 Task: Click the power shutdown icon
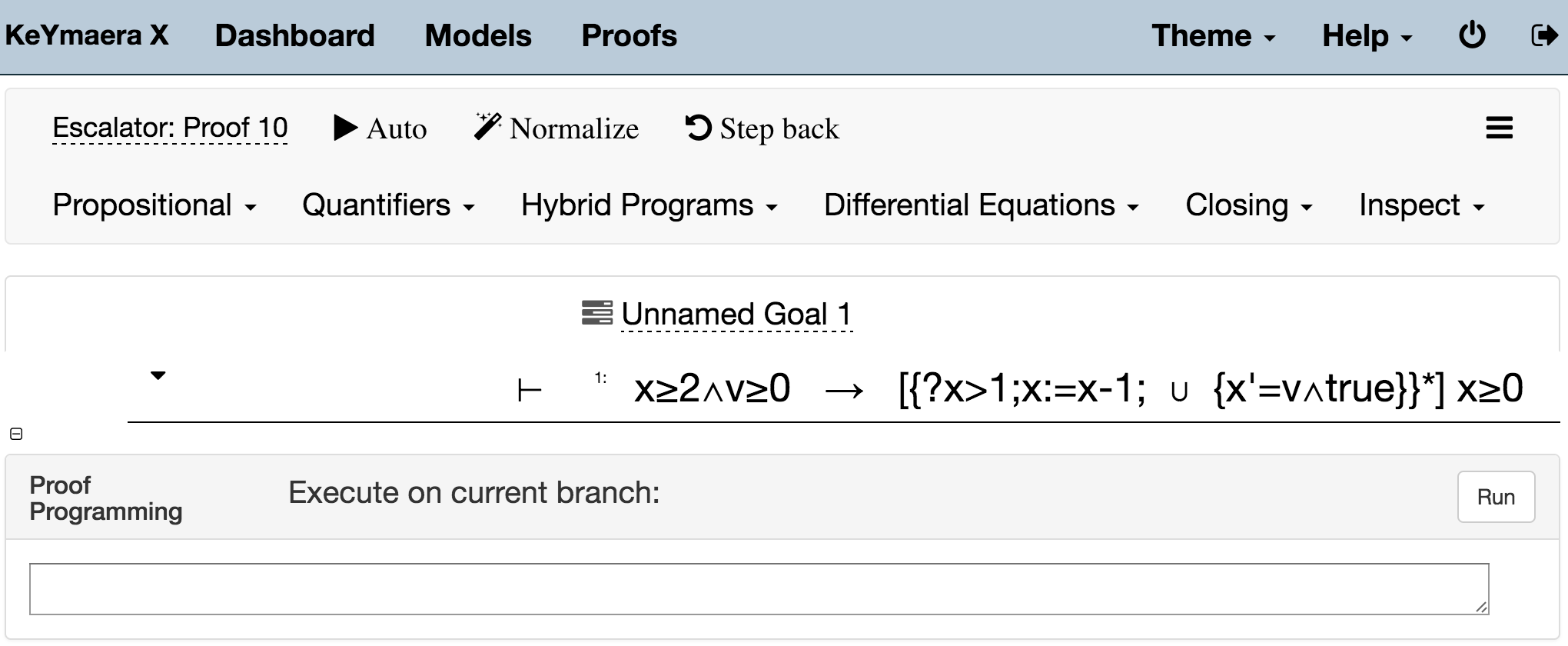pos(1472,35)
